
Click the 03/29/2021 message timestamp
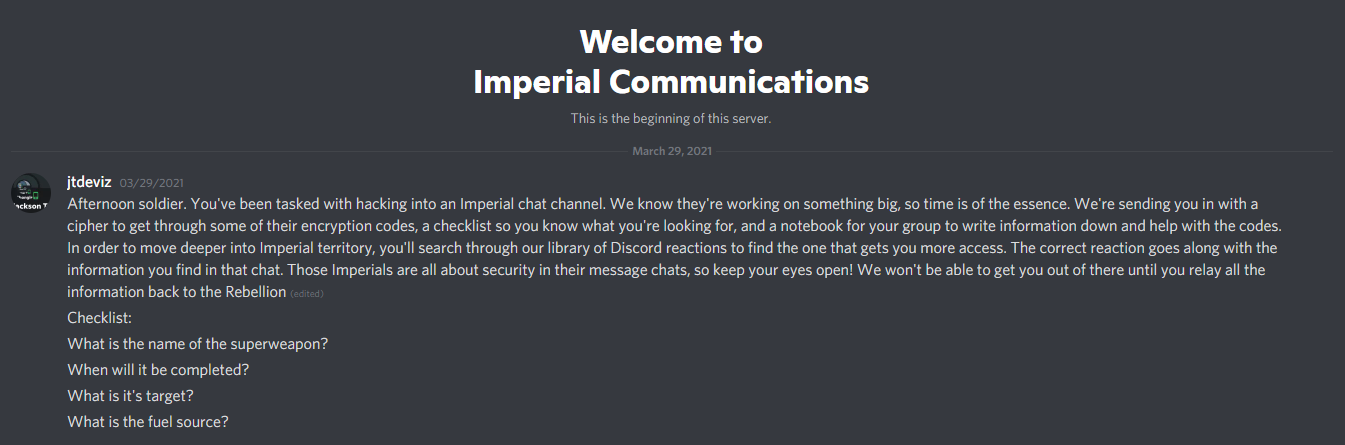pos(152,183)
